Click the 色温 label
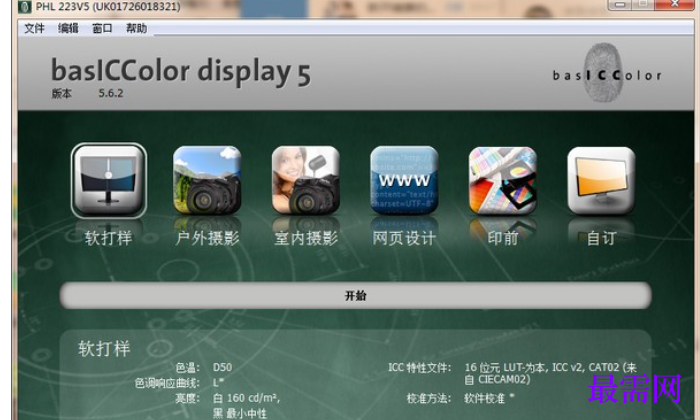The width and height of the screenshot is (700, 420). click(188, 367)
